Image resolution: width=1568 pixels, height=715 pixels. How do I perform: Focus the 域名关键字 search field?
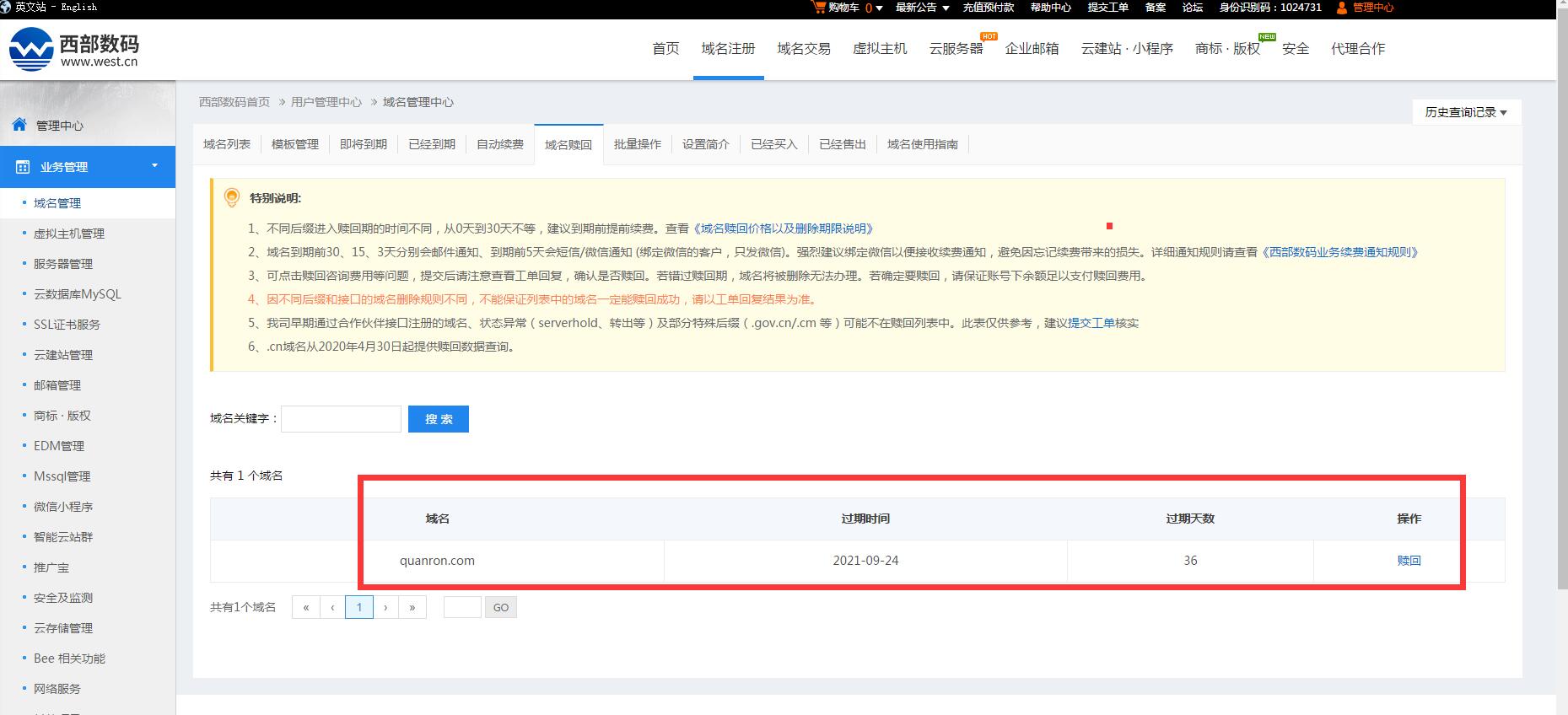(x=341, y=419)
